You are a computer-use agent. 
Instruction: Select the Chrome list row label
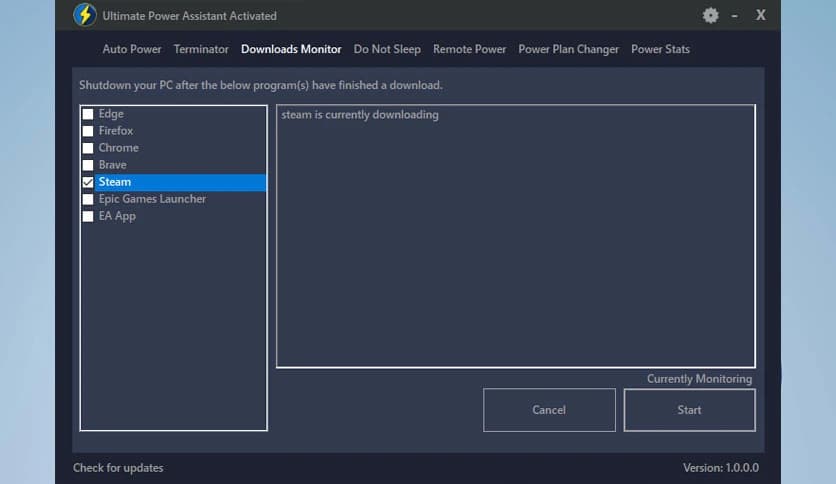(118, 148)
